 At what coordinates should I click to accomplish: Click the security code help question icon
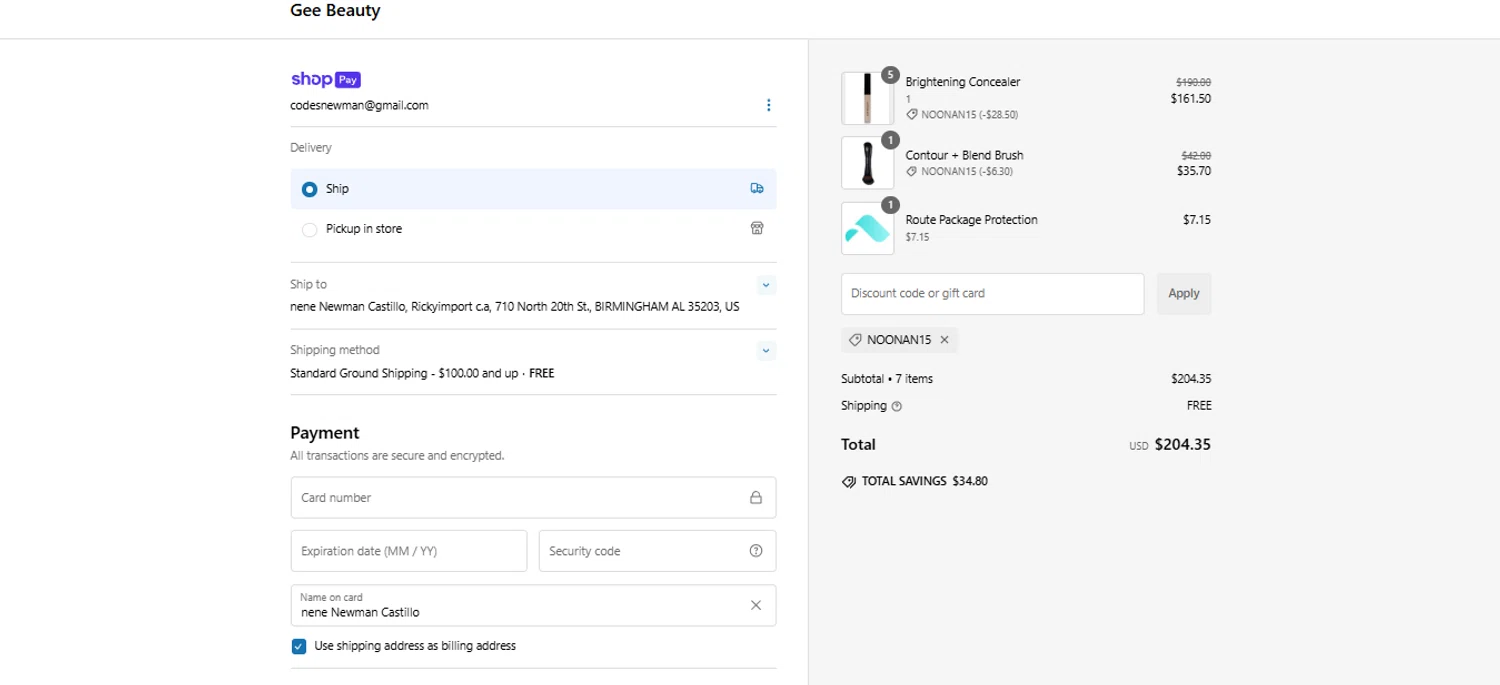pyautogui.click(x=756, y=551)
